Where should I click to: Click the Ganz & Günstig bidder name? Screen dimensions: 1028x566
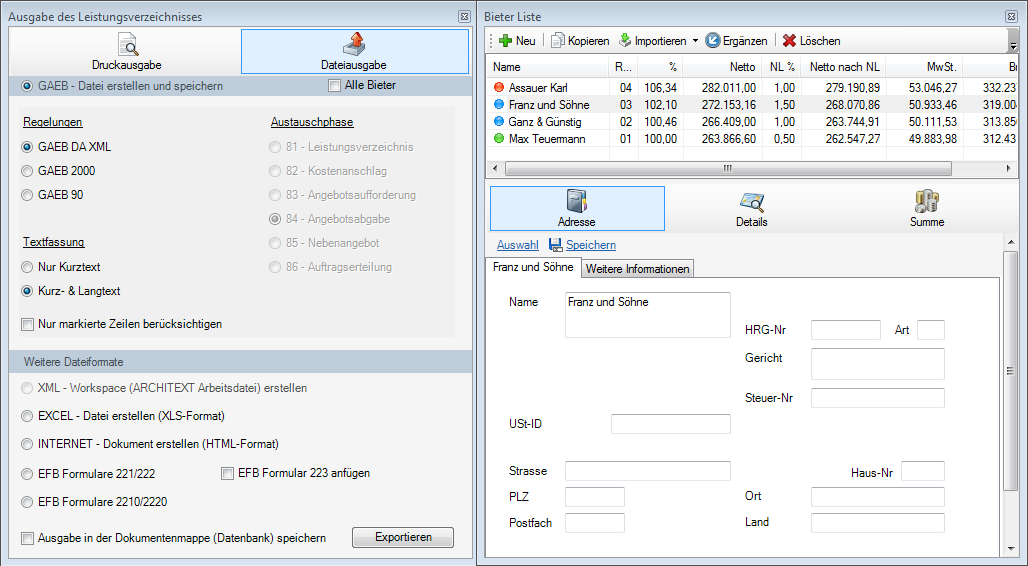click(545, 121)
